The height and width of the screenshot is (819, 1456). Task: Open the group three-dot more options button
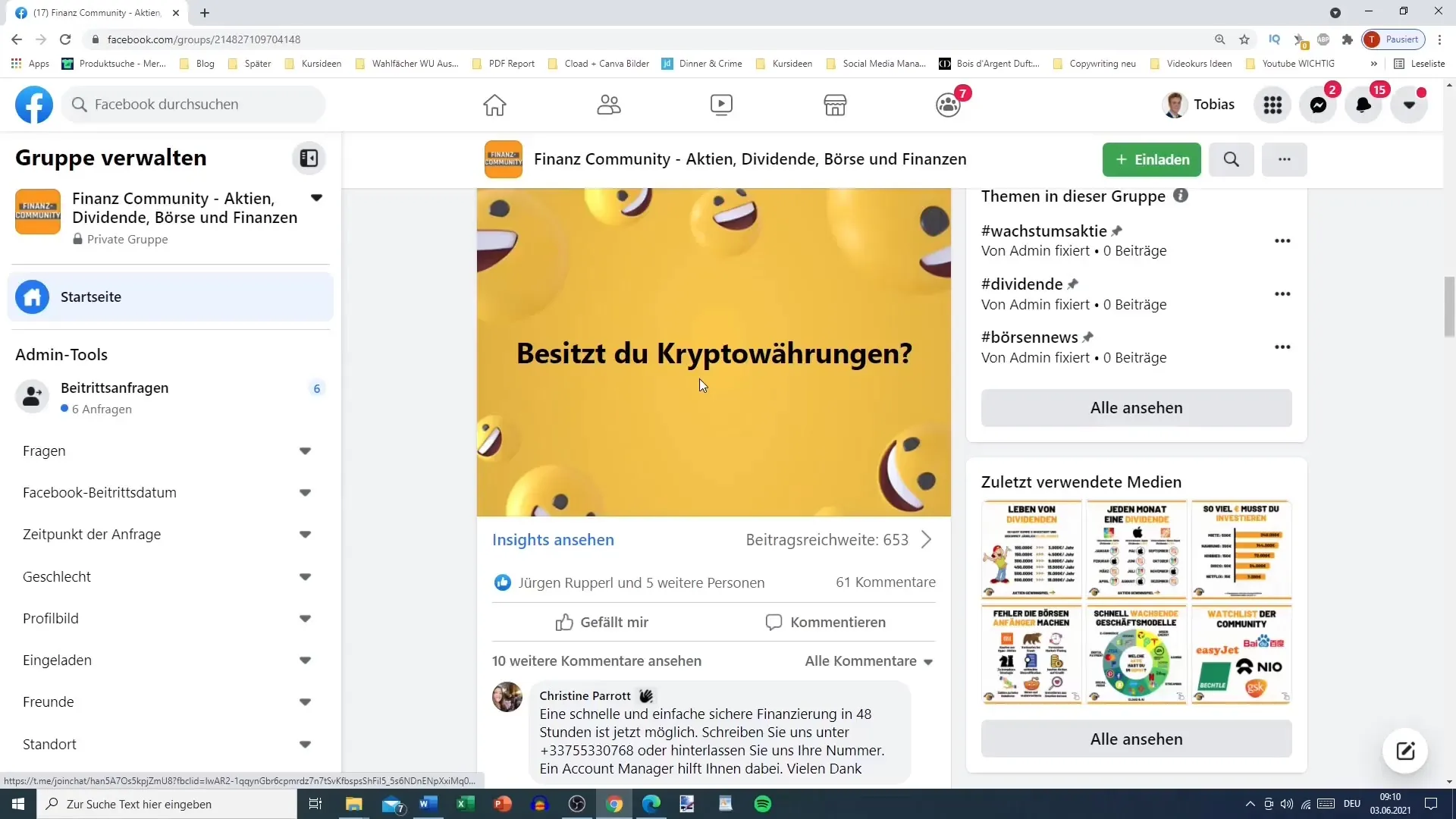tap(1284, 159)
